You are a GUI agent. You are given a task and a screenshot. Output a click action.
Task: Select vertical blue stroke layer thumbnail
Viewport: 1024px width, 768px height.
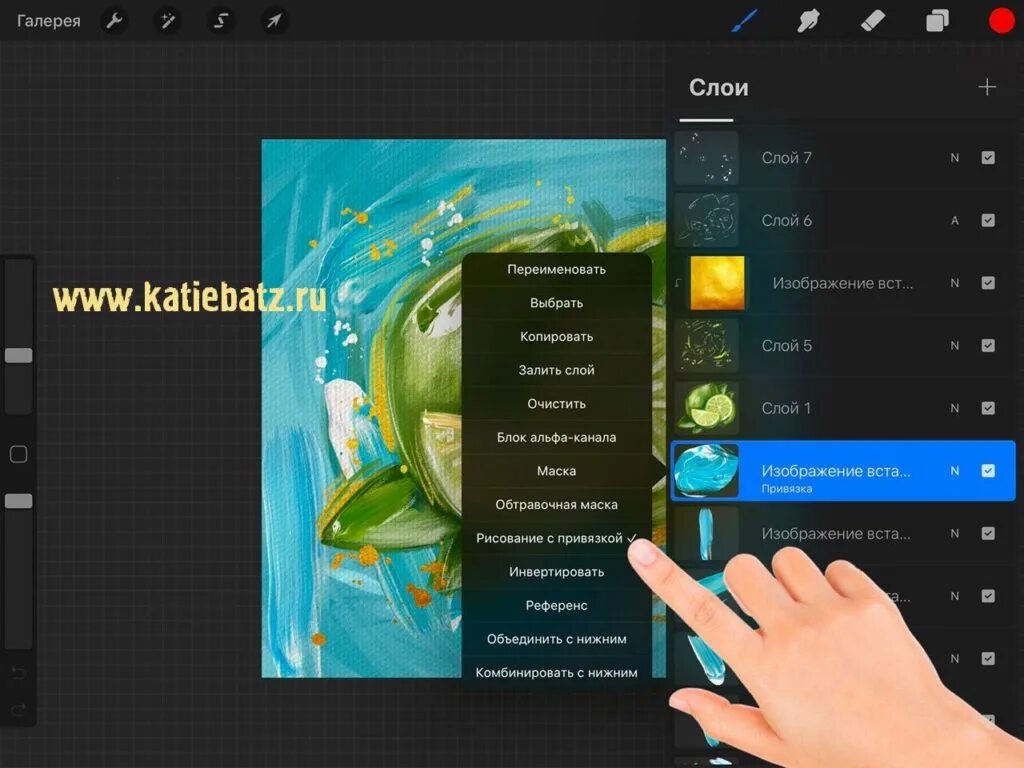coord(706,534)
